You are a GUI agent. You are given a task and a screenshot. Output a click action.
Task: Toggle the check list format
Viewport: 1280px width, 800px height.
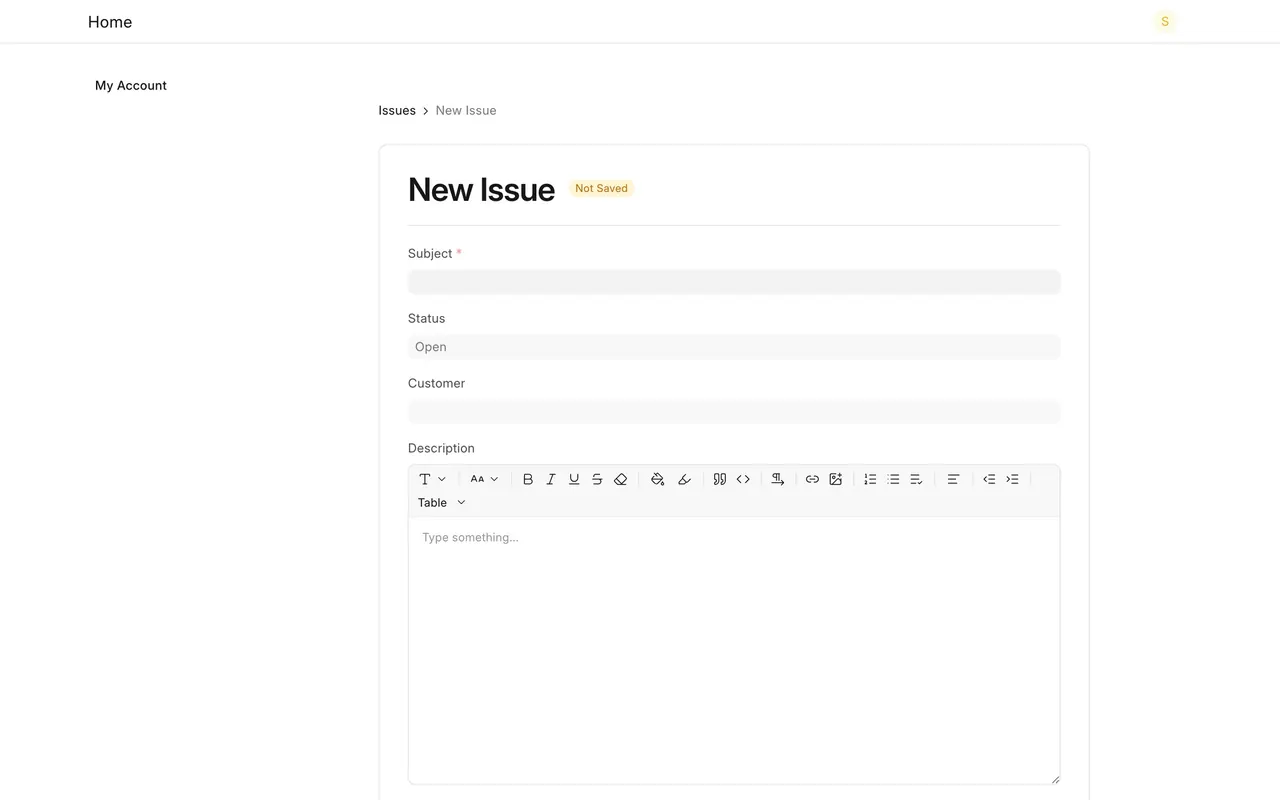point(916,479)
